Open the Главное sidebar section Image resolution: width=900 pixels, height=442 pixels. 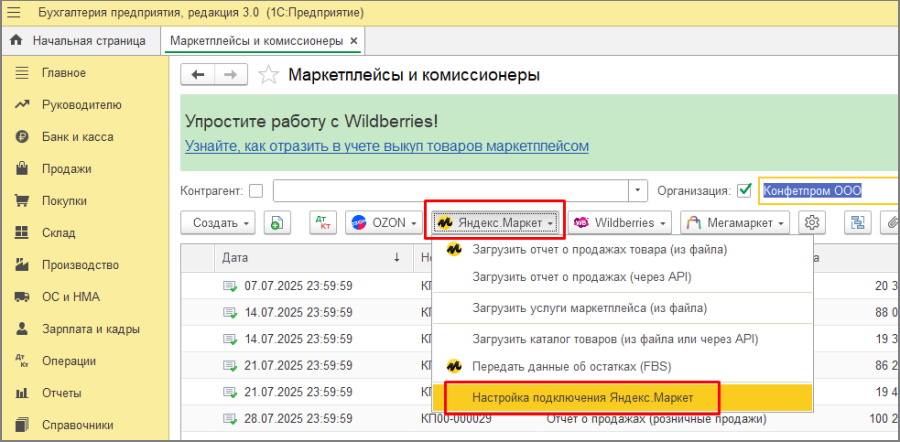(x=63, y=73)
